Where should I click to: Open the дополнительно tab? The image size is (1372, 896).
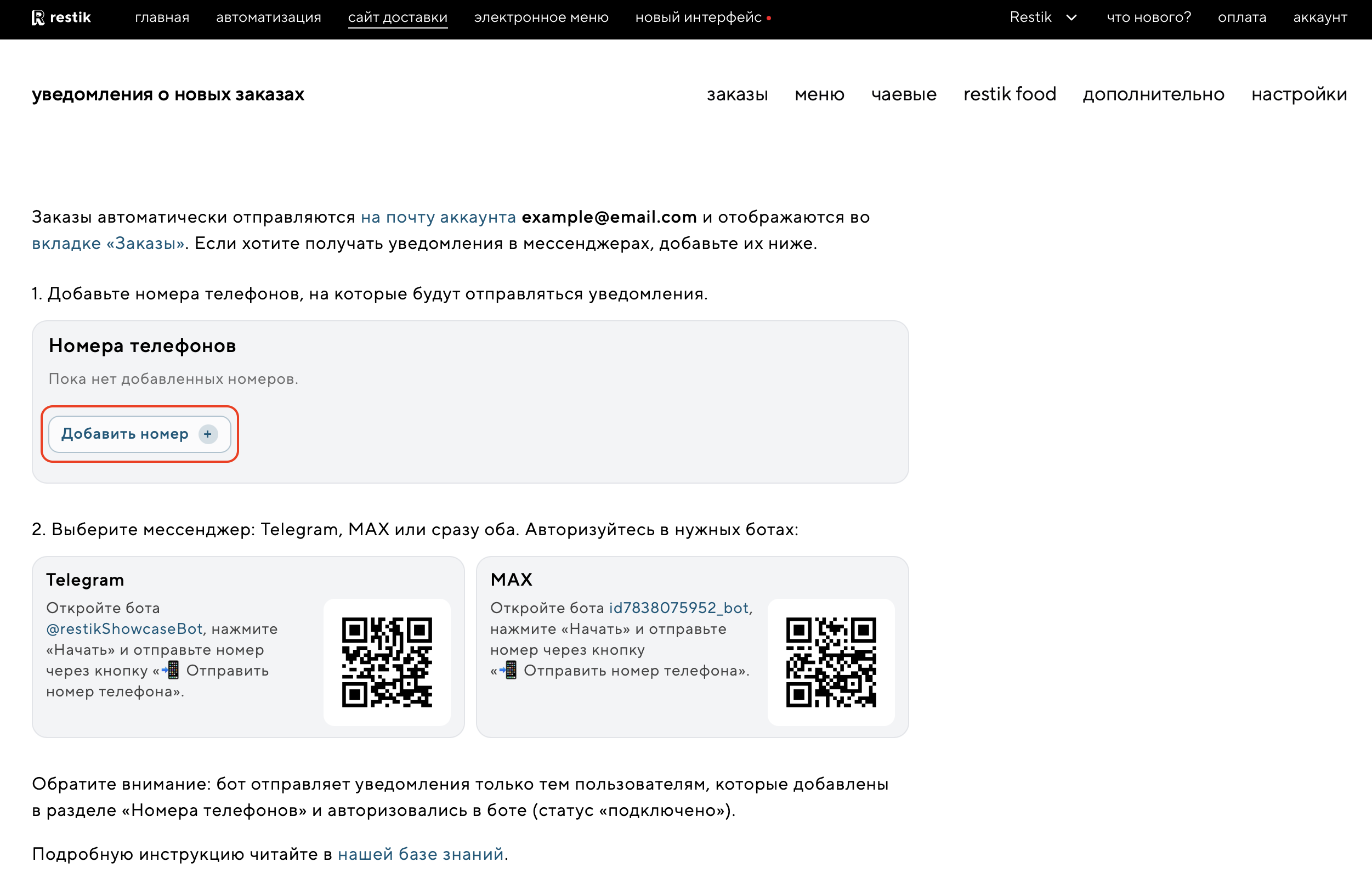[1153, 94]
